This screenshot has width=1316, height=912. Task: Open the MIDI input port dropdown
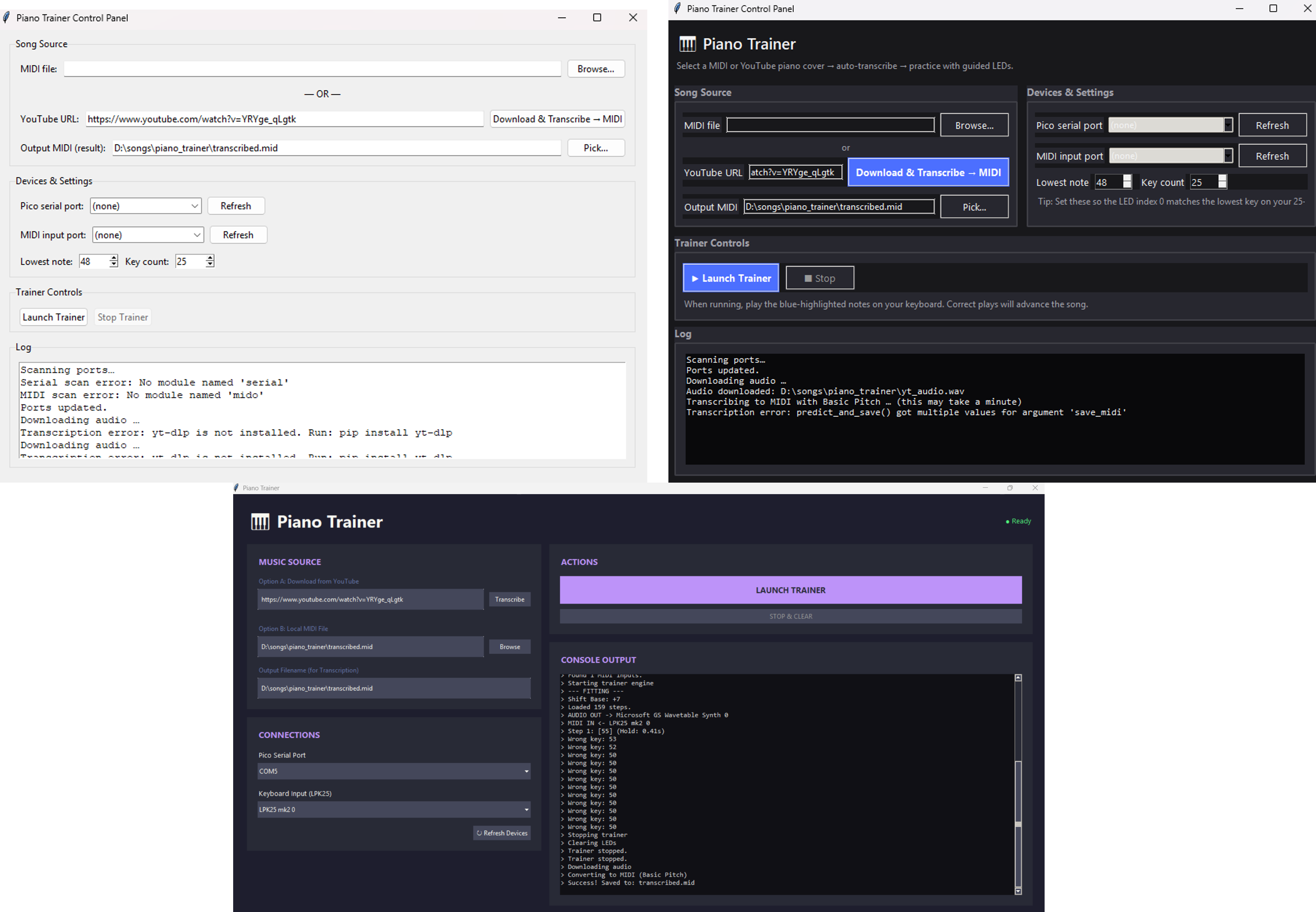coord(147,234)
